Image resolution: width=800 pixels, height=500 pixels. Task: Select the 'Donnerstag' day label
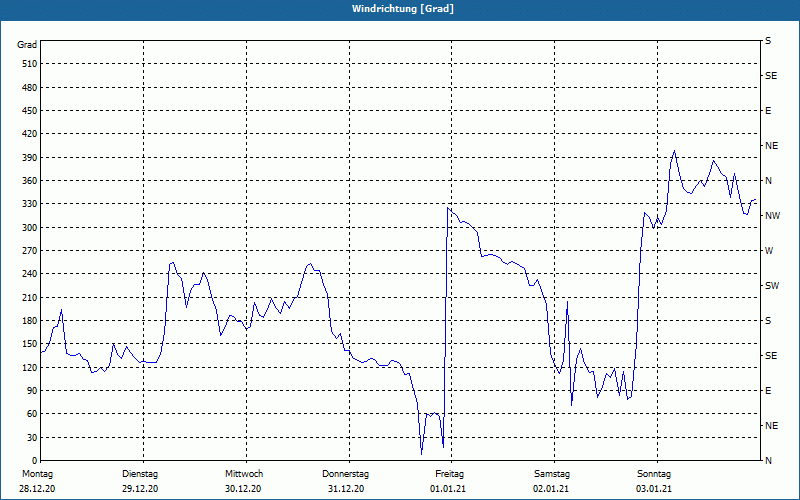coord(345,474)
